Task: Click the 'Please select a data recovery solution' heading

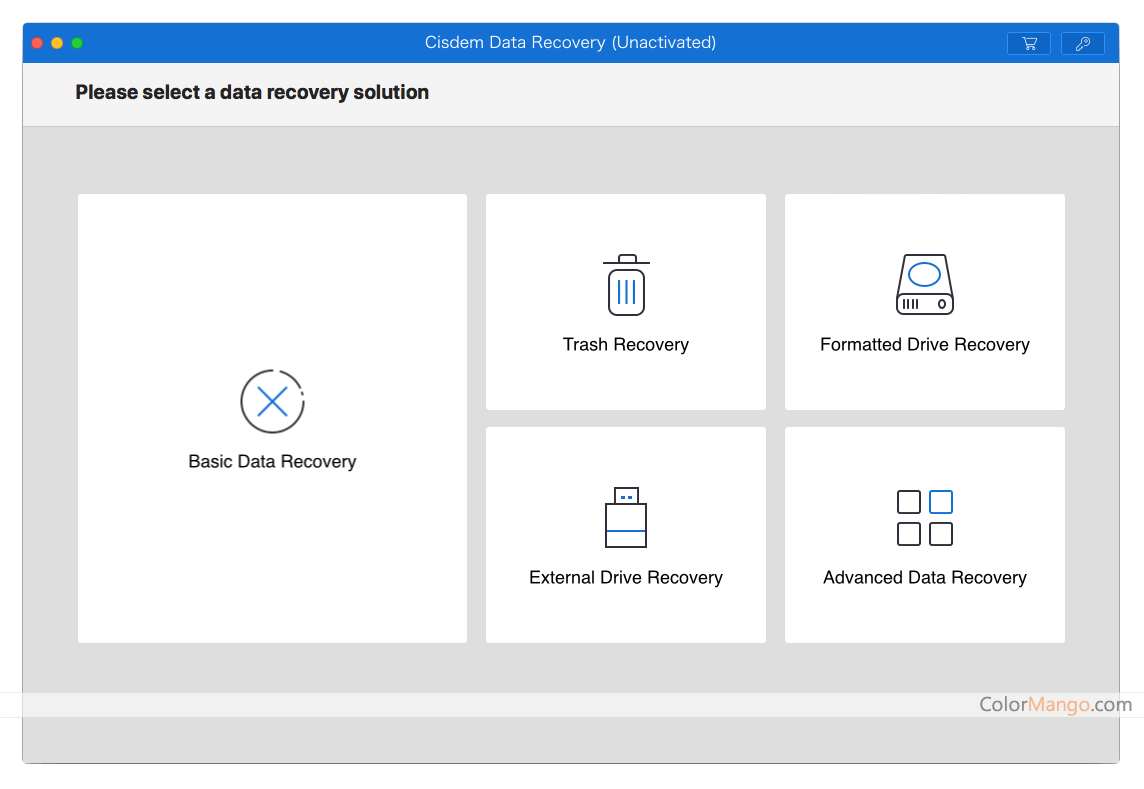Action: (252, 93)
